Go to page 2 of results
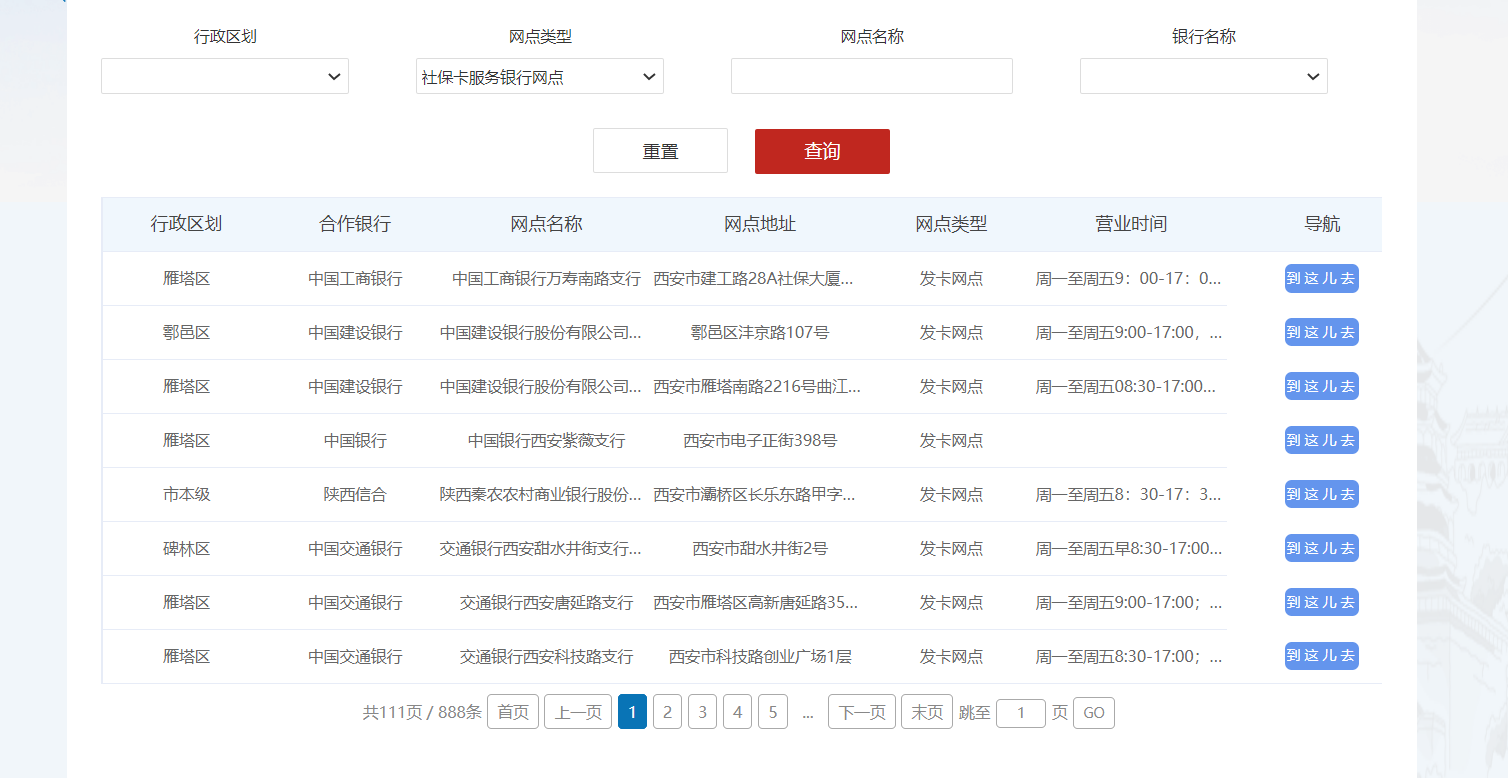Viewport: 1508px width, 778px height. (x=667, y=712)
